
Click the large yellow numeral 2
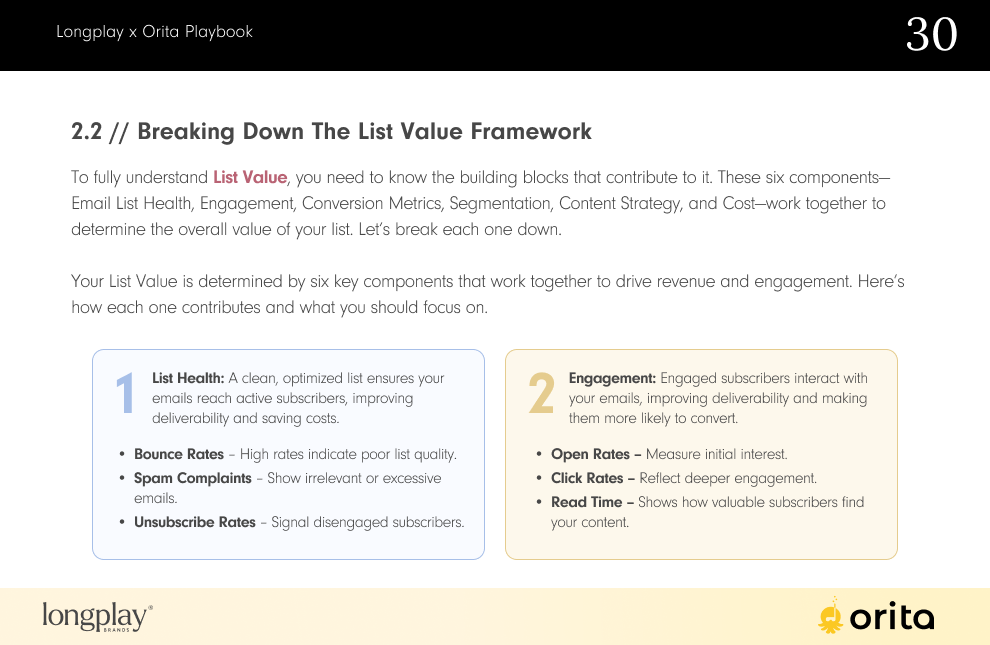(x=541, y=393)
